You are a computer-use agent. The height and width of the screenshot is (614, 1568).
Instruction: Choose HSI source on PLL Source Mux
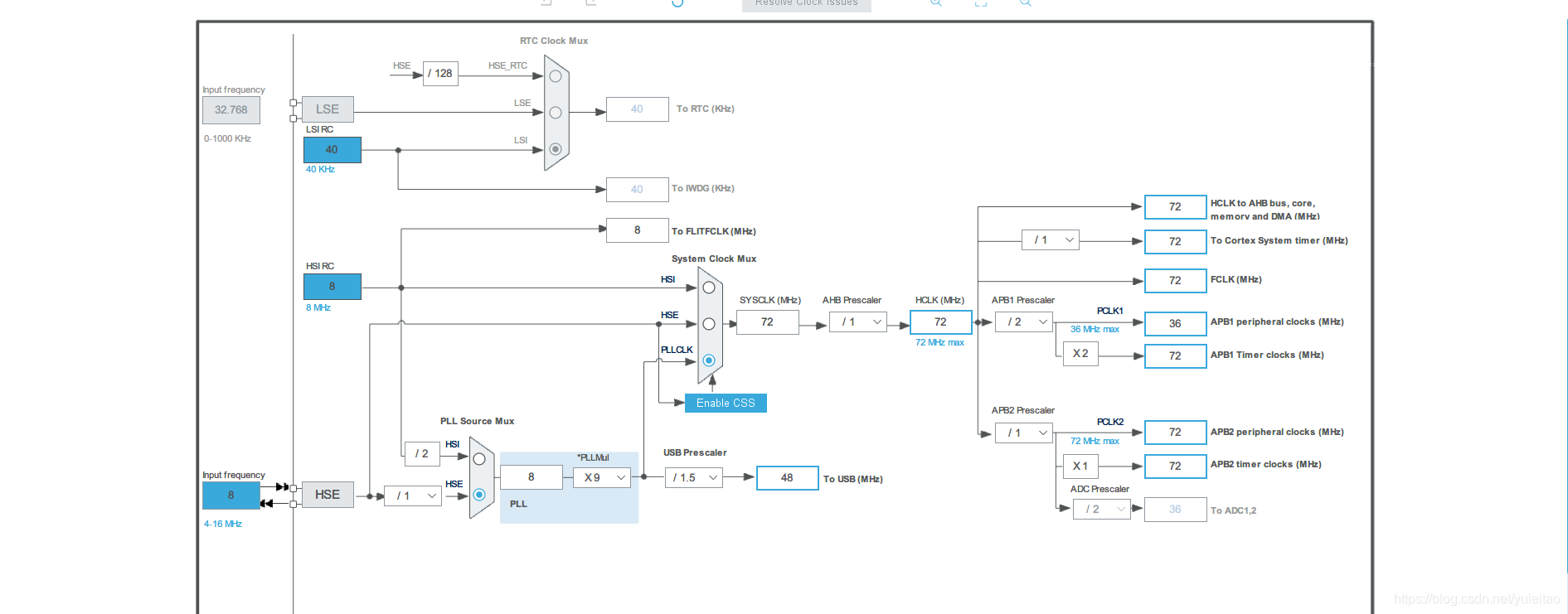click(x=479, y=459)
